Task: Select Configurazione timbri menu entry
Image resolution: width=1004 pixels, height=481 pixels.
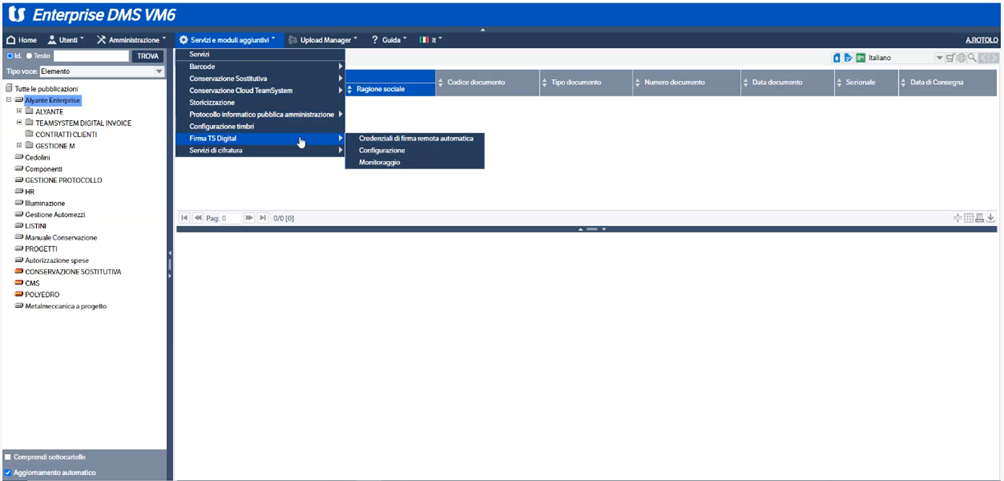Action: [x=261, y=127]
